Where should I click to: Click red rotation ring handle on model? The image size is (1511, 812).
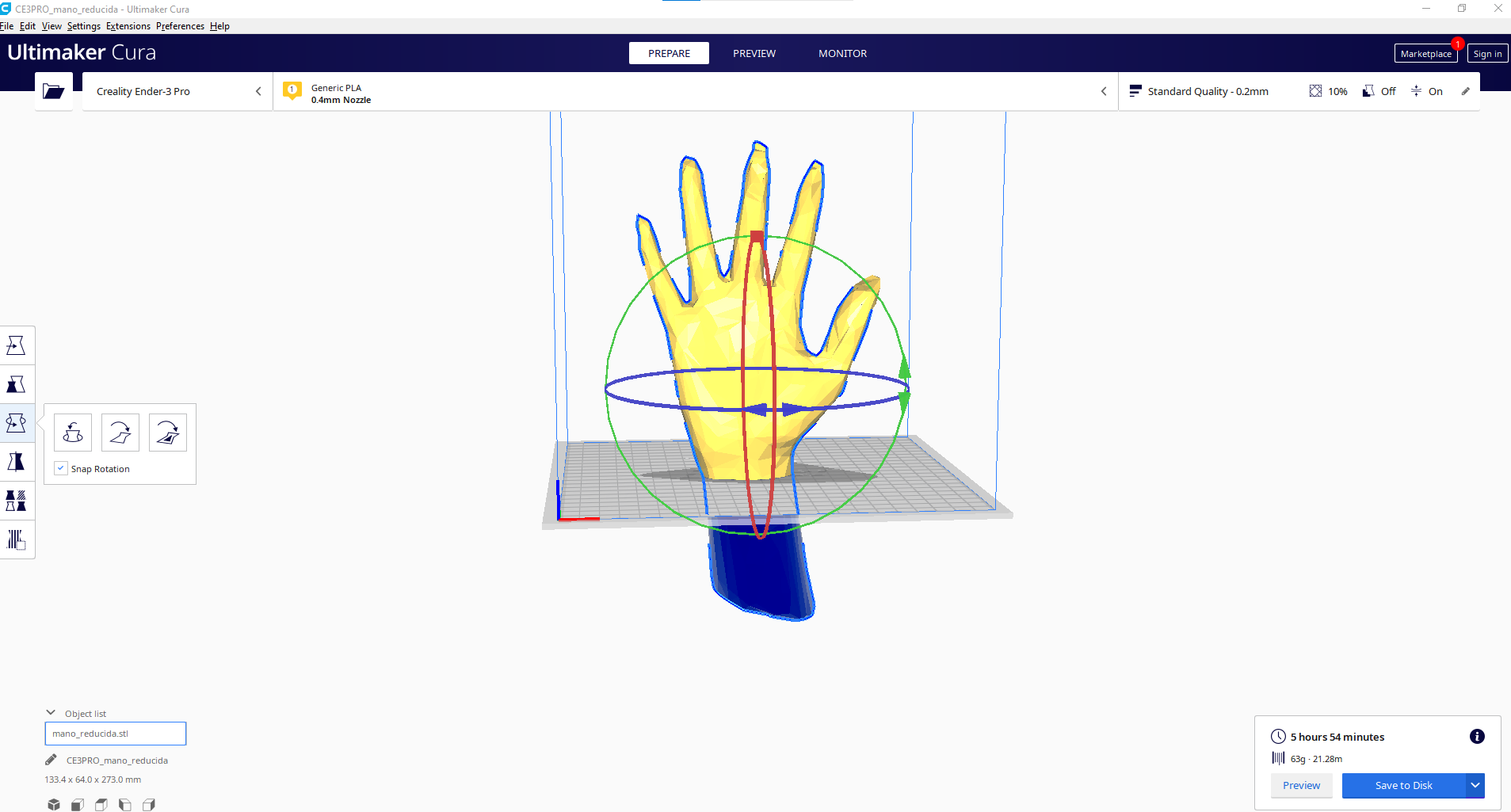(757, 236)
